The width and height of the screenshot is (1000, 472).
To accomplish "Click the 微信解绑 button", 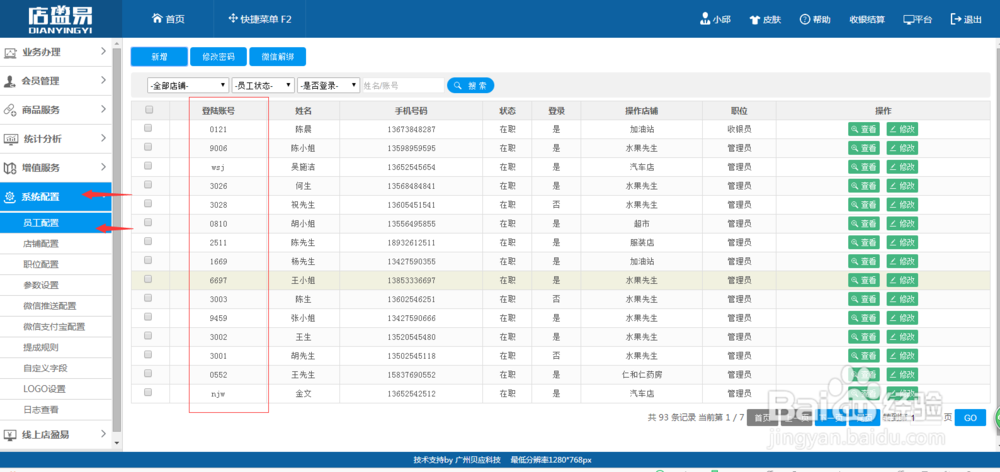I will (277, 57).
